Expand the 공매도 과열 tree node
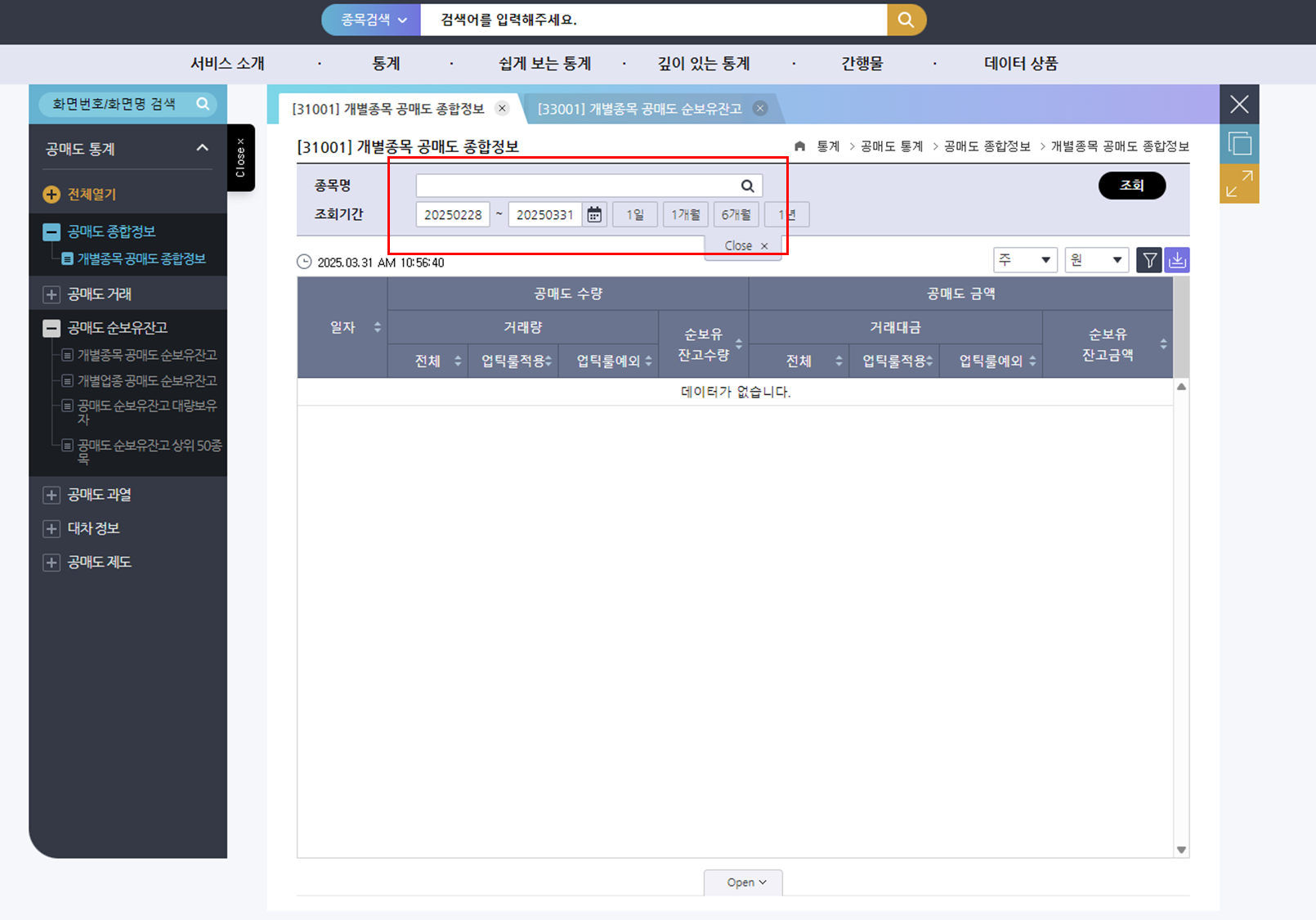 pyautogui.click(x=51, y=495)
